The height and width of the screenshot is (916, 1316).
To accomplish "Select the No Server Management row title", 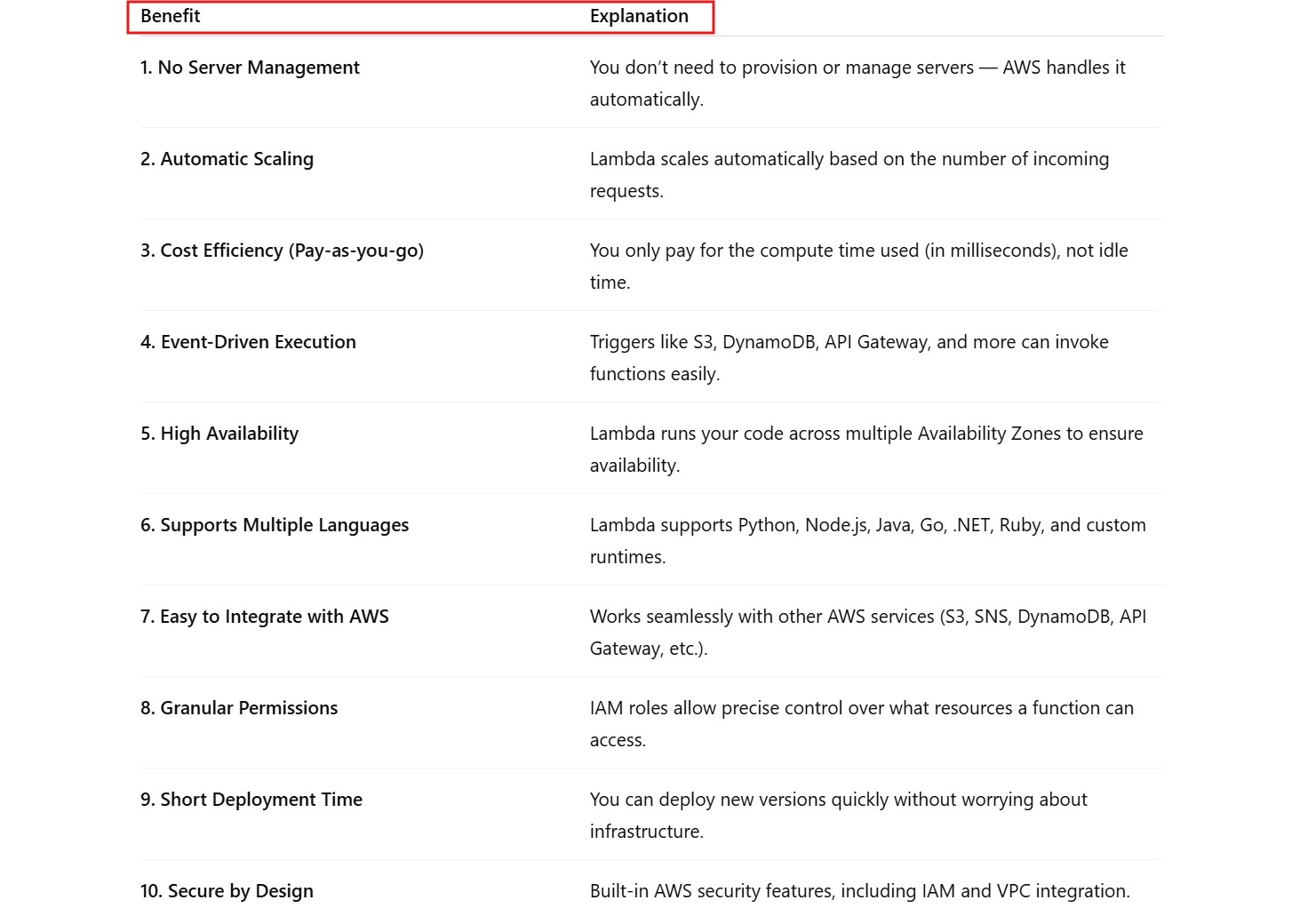I will 250,68.
